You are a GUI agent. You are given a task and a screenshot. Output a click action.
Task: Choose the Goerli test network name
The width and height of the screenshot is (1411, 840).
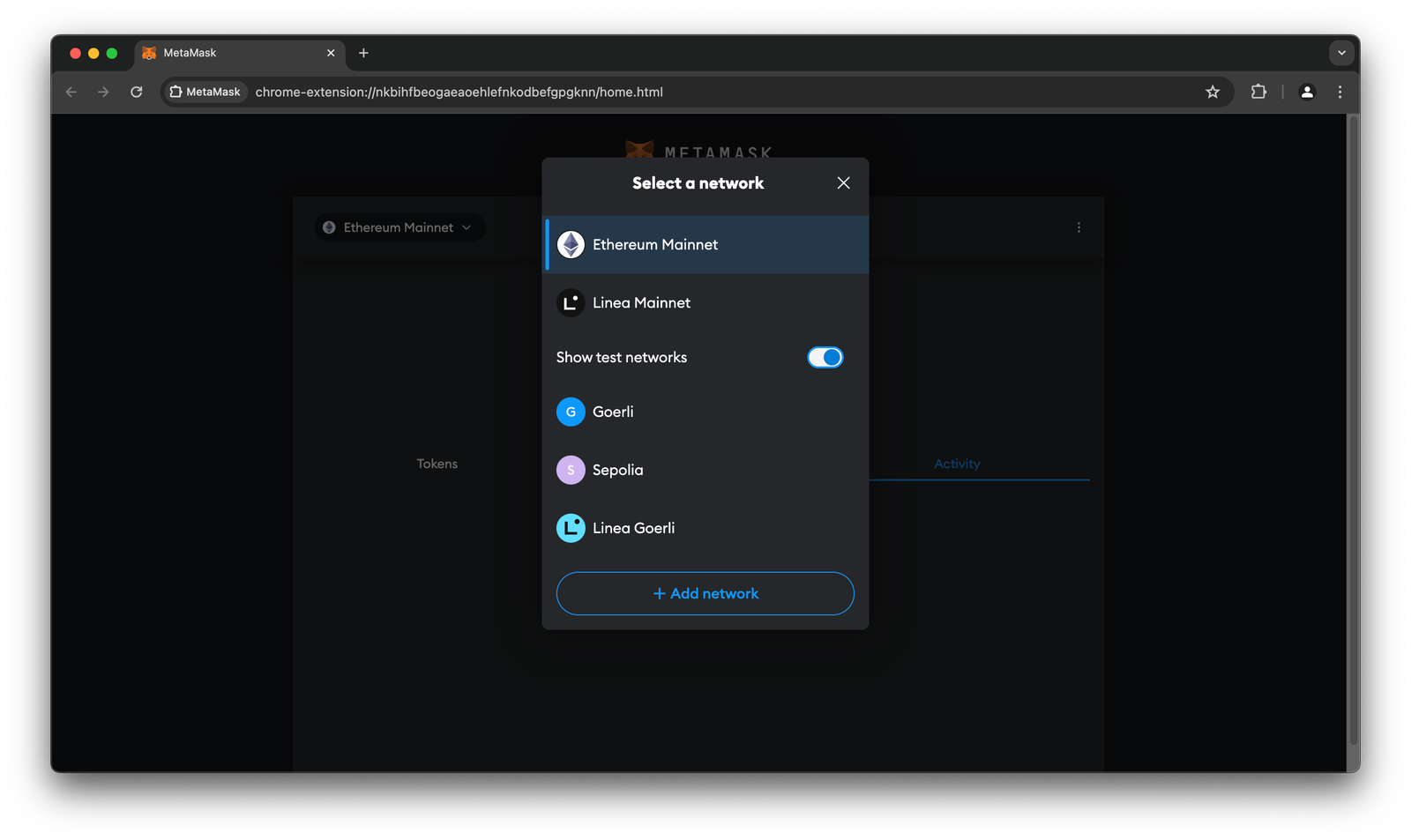click(x=613, y=412)
